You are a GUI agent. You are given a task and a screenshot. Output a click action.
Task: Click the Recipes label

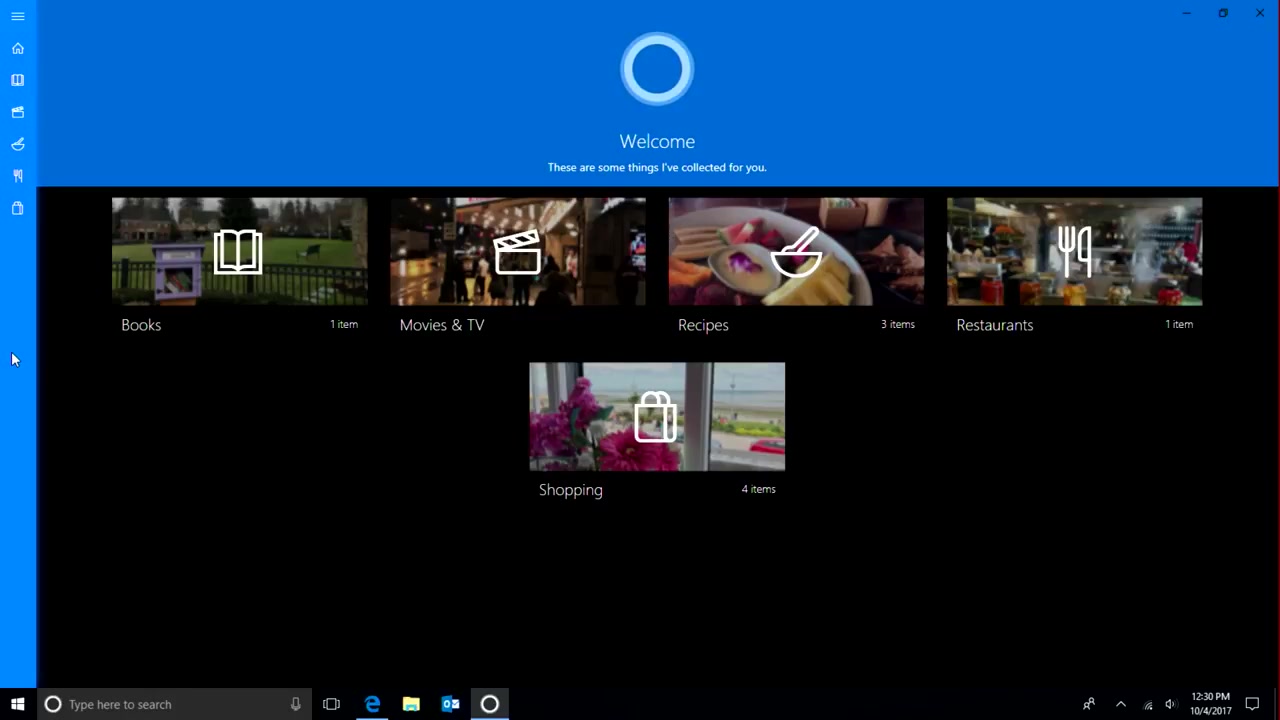(x=703, y=325)
